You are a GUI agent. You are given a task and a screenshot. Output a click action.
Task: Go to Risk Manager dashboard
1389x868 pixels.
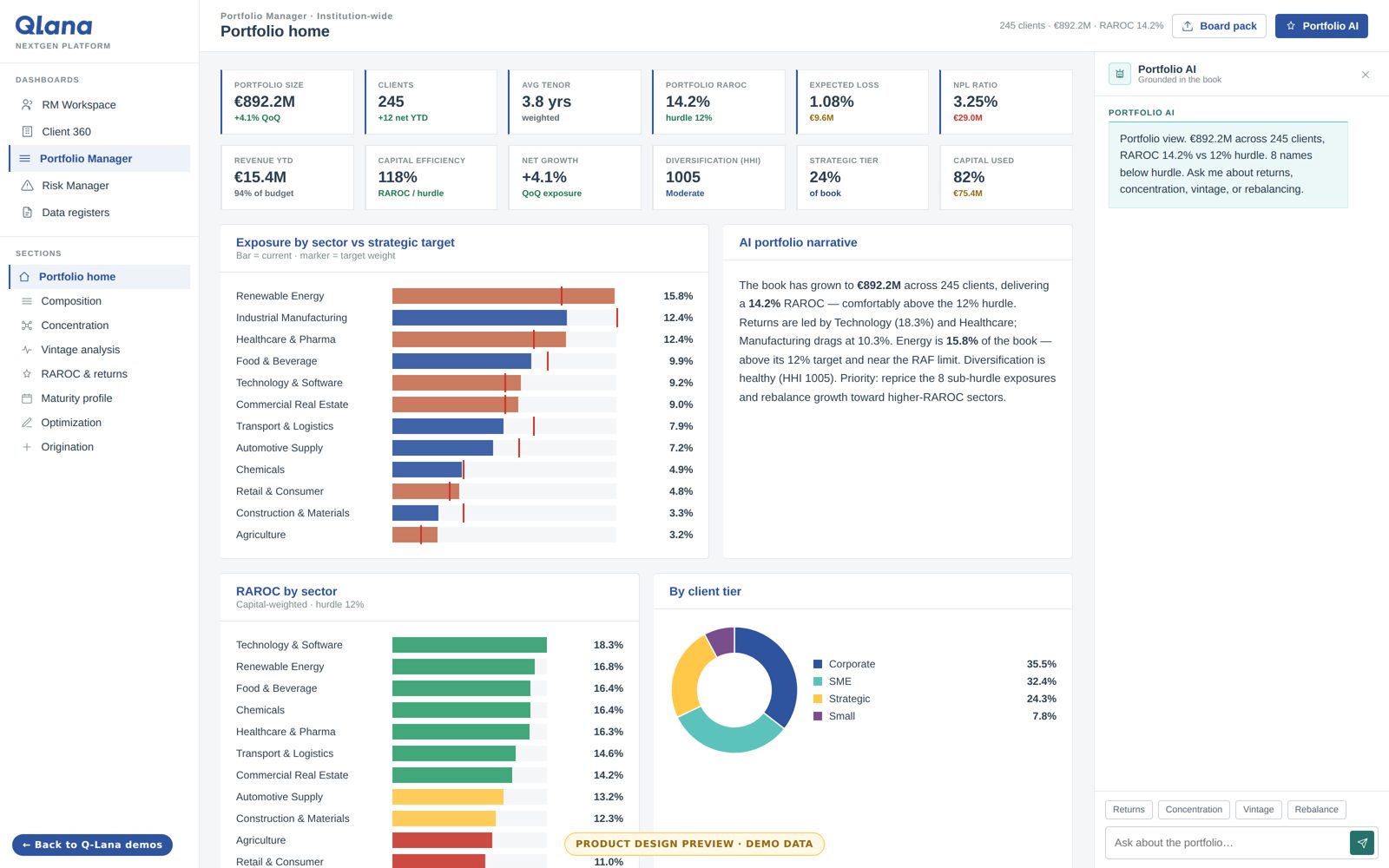point(99,186)
